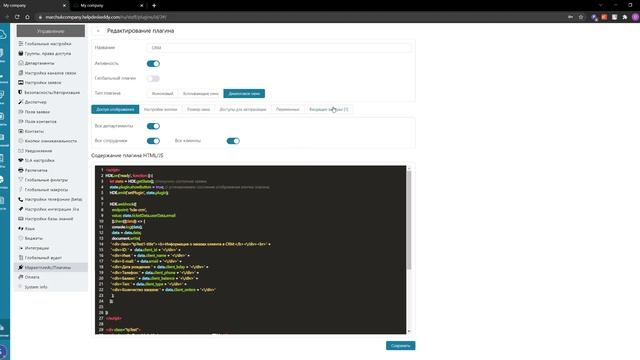Select Диалоговое окно plugin type
640x360 pixels.
click(x=244, y=93)
